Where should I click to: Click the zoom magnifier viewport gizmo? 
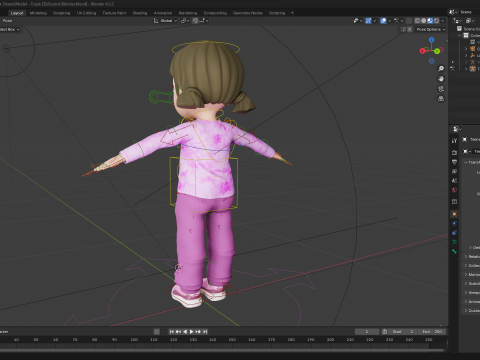point(441,69)
